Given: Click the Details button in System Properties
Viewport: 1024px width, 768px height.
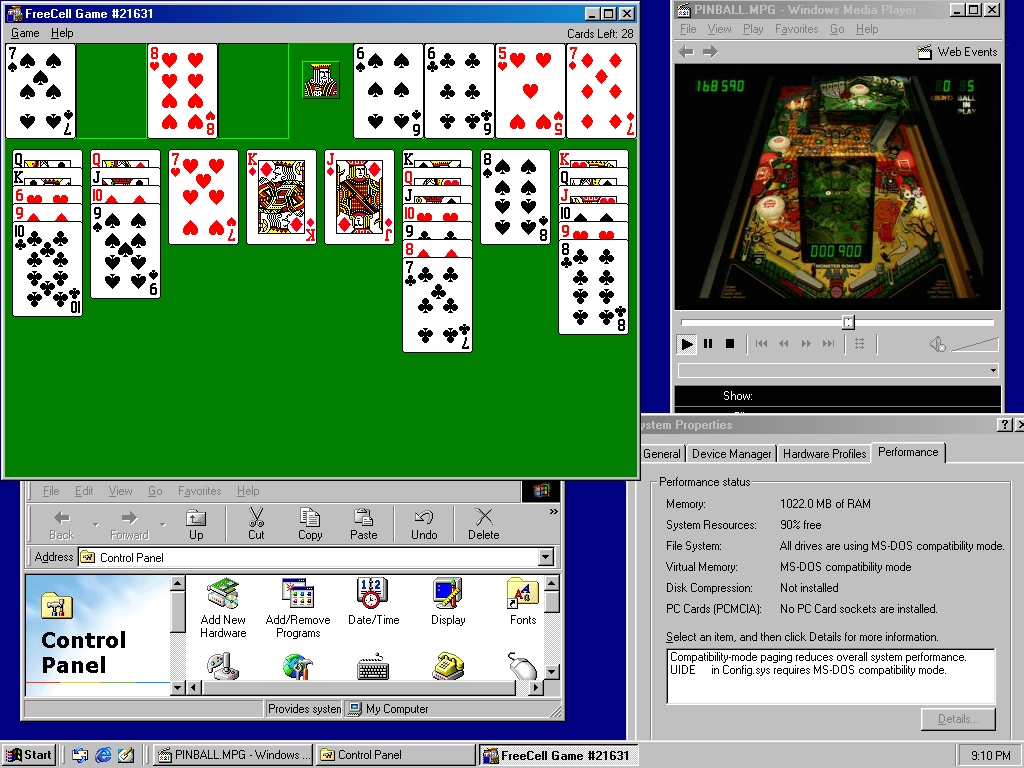Looking at the screenshot, I should (958, 719).
